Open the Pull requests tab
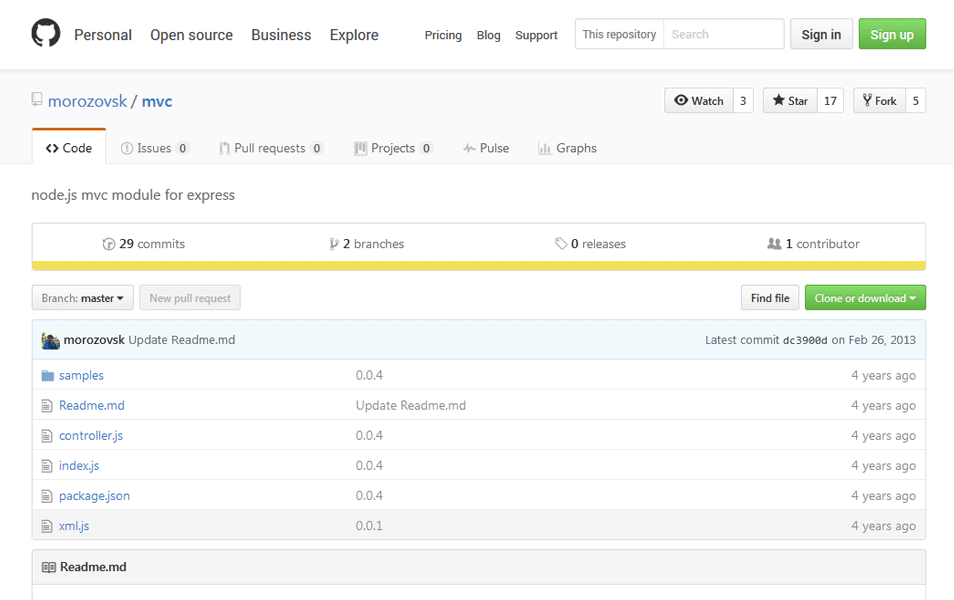The height and width of the screenshot is (600, 954). click(271, 148)
